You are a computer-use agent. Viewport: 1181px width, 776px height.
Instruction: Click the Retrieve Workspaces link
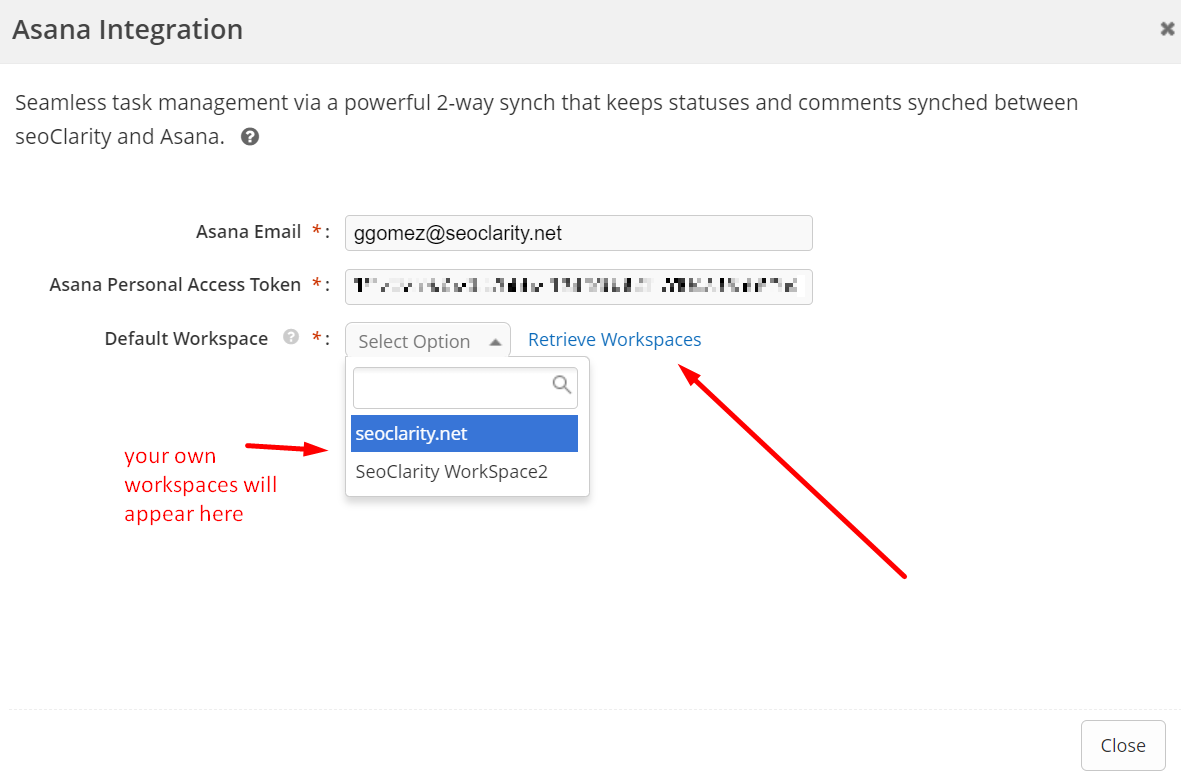[x=614, y=339]
